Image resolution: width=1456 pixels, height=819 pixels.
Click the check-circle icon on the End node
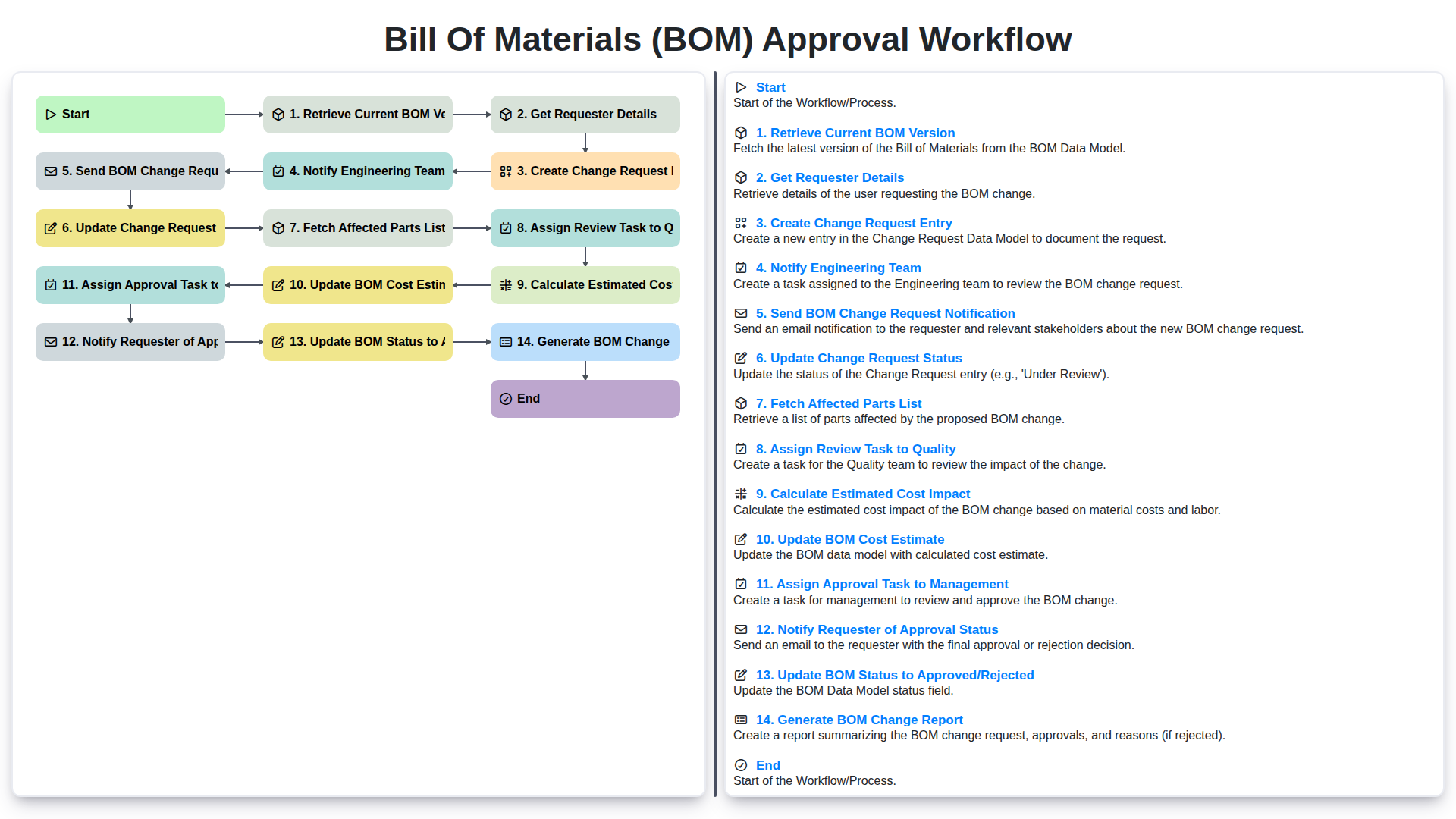(506, 398)
